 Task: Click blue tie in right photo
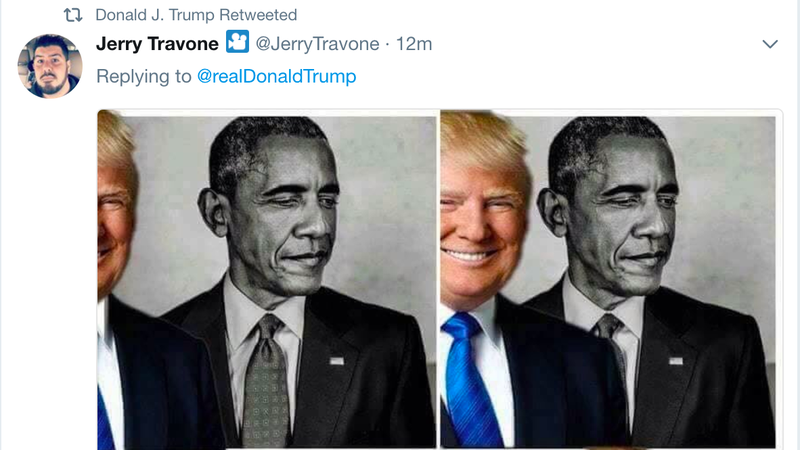(x=469, y=381)
